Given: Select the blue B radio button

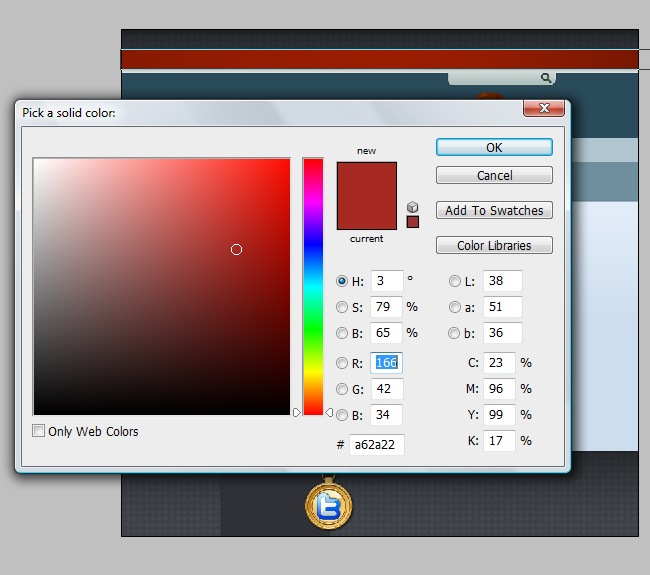Looking at the screenshot, I should [342, 415].
